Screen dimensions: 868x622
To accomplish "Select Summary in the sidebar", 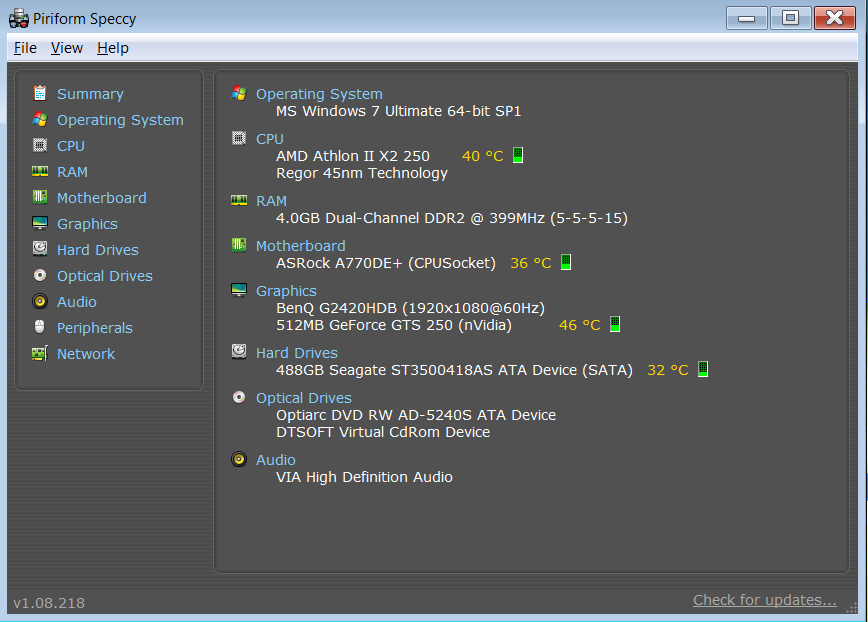I will click(x=90, y=94).
